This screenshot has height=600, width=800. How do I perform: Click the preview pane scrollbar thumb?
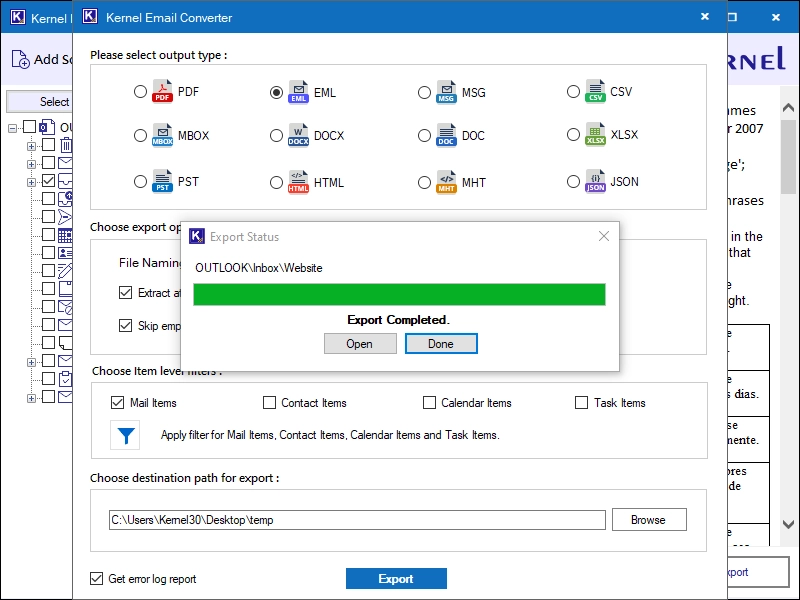788,157
